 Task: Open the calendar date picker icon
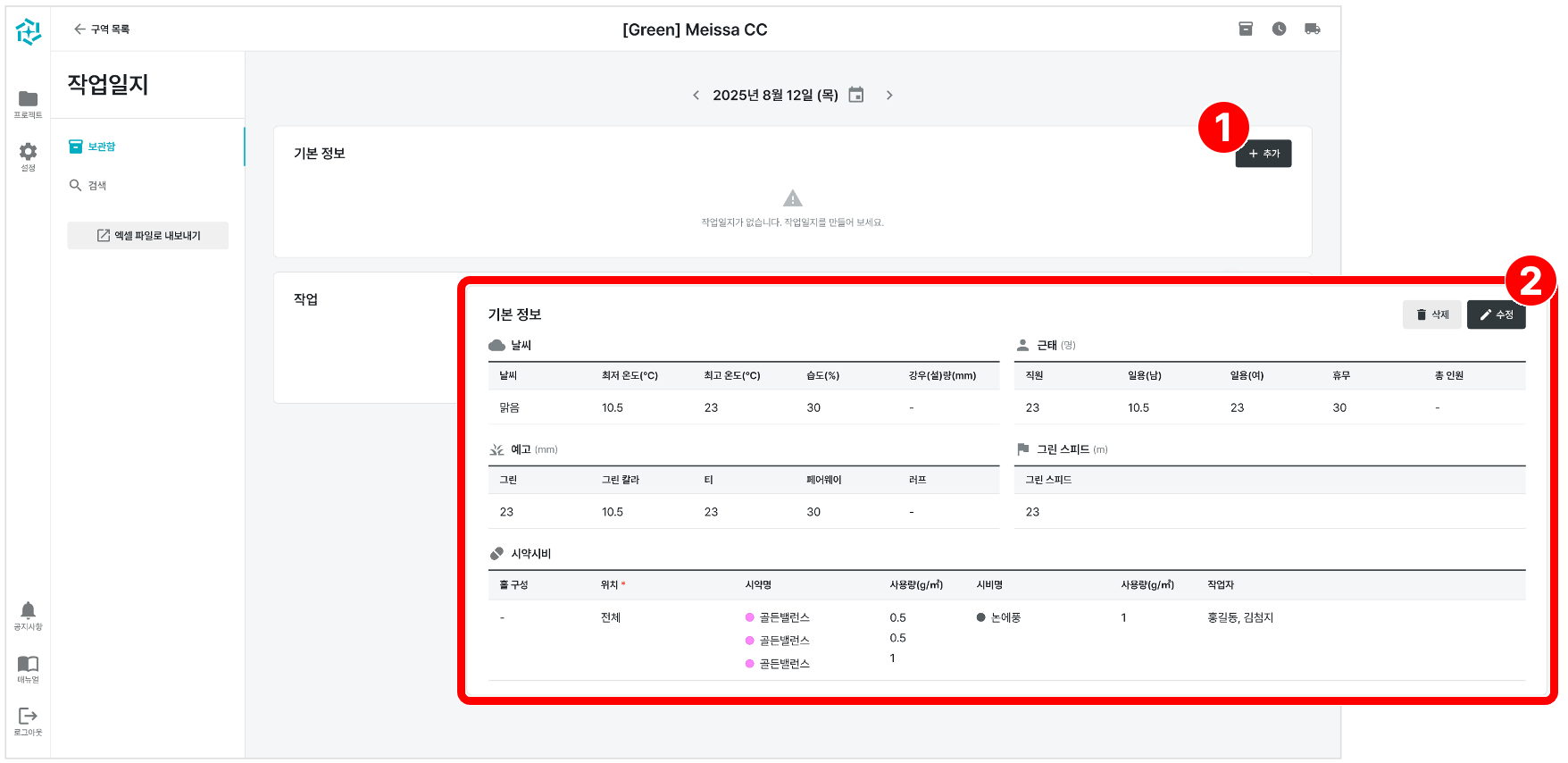click(855, 95)
